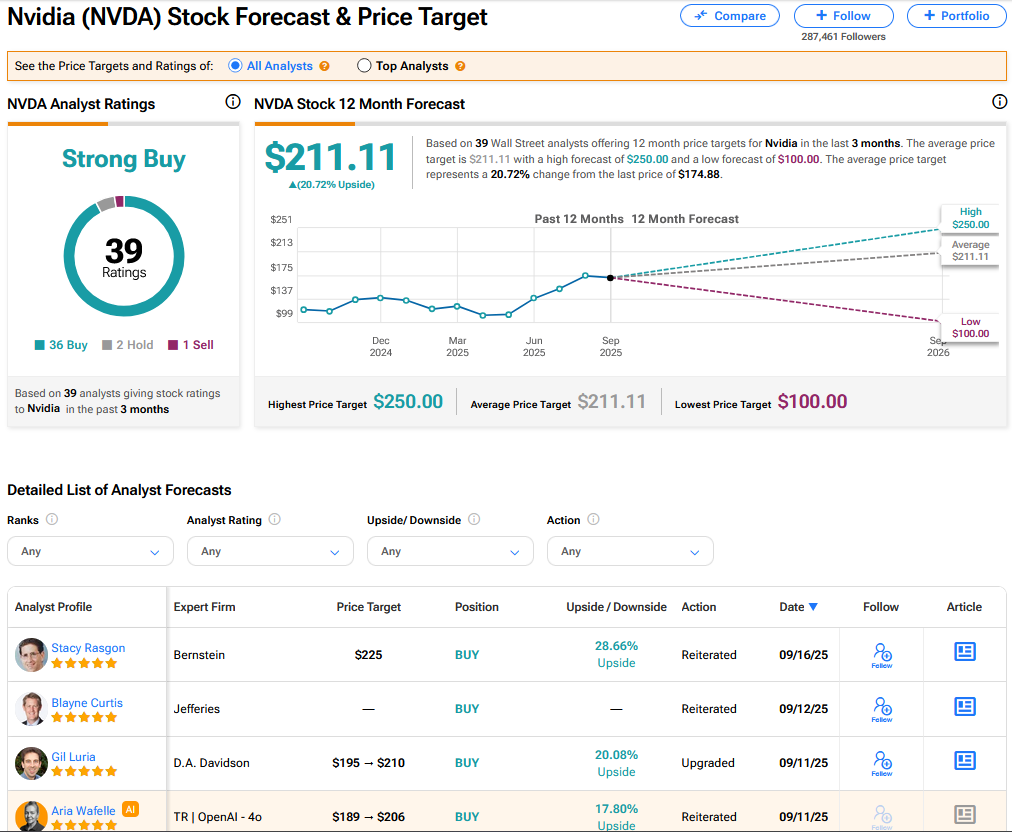Viewport: 1012px width, 832px height.
Task: Open article icon in Gil Luria row
Action: pos(964,761)
